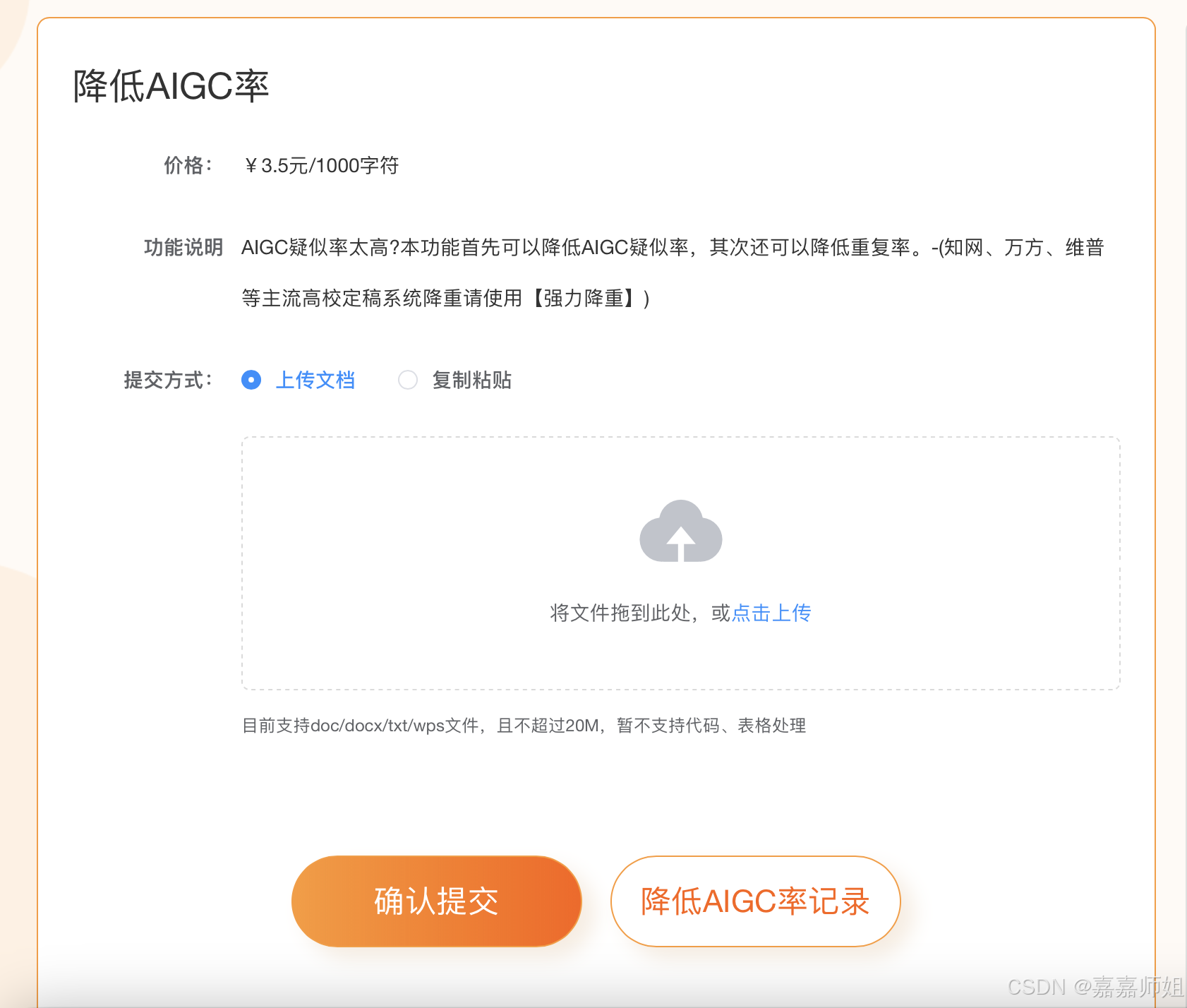Image resolution: width=1187 pixels, height=1008 pixels.
Task: Click the 提交方式 label
Action: click(168, 380)
